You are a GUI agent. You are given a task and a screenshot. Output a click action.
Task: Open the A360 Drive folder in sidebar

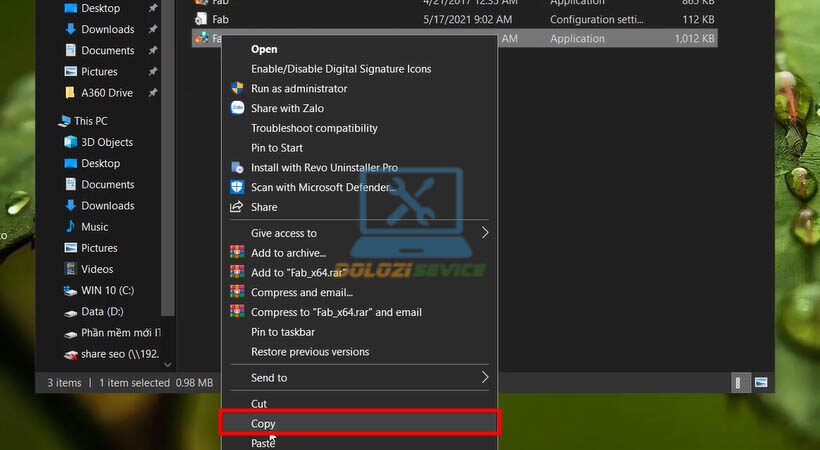coord(106,93)
